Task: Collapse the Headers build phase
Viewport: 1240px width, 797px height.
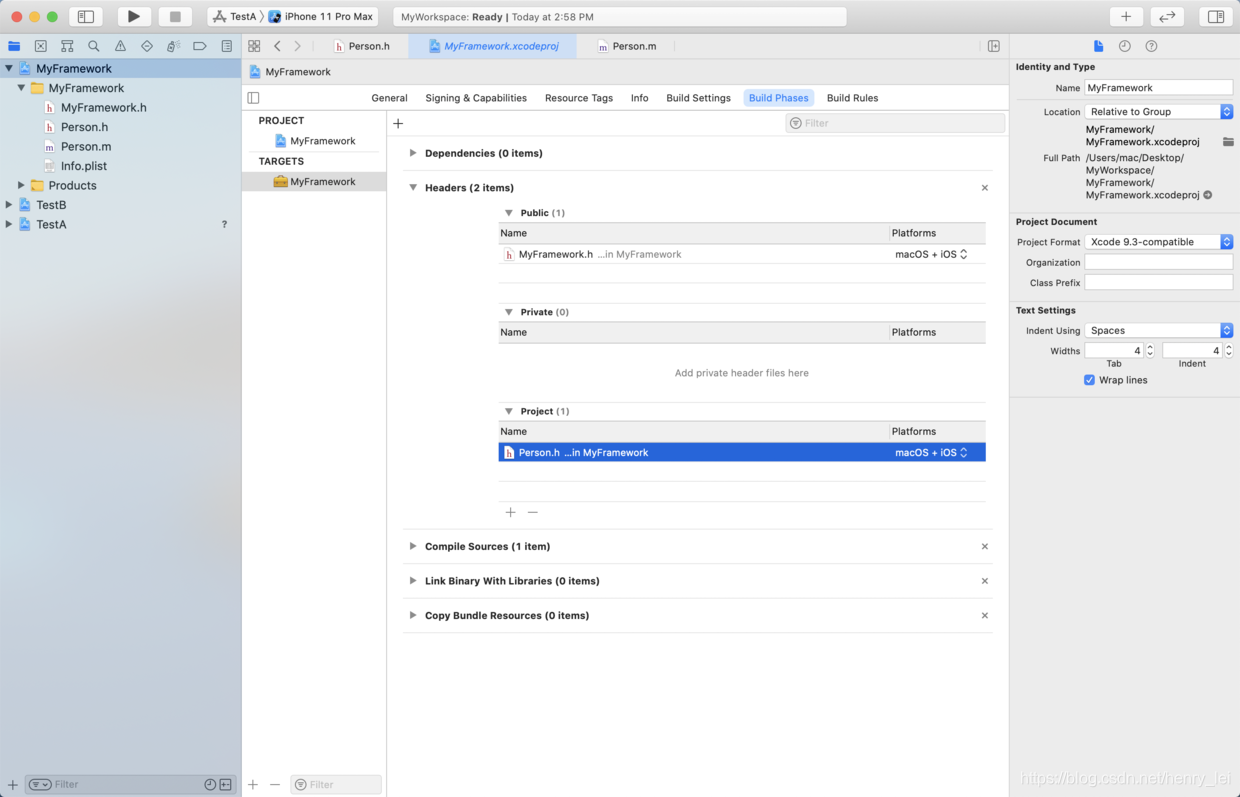Action: coord(413,188)
